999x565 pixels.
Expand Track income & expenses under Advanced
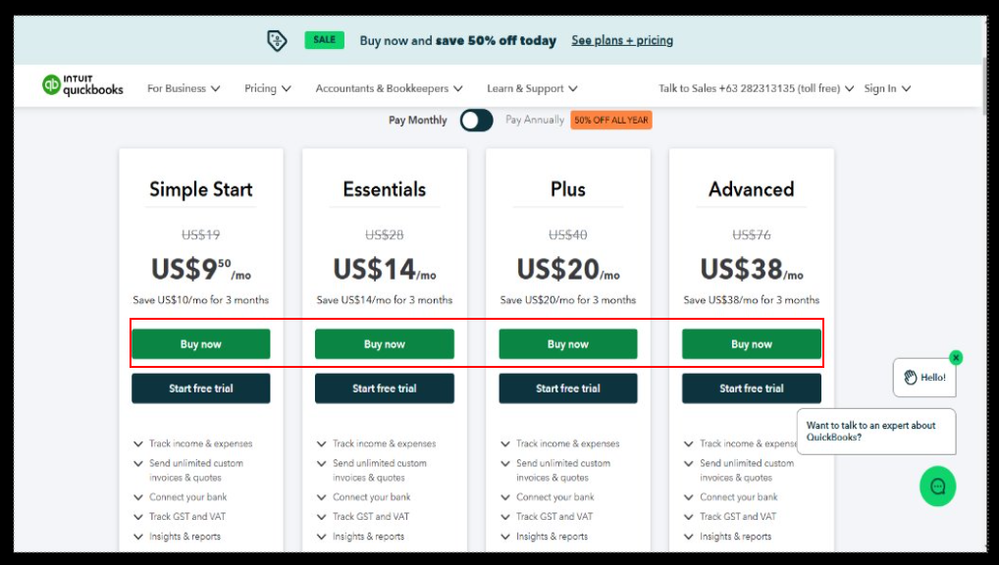740,443
